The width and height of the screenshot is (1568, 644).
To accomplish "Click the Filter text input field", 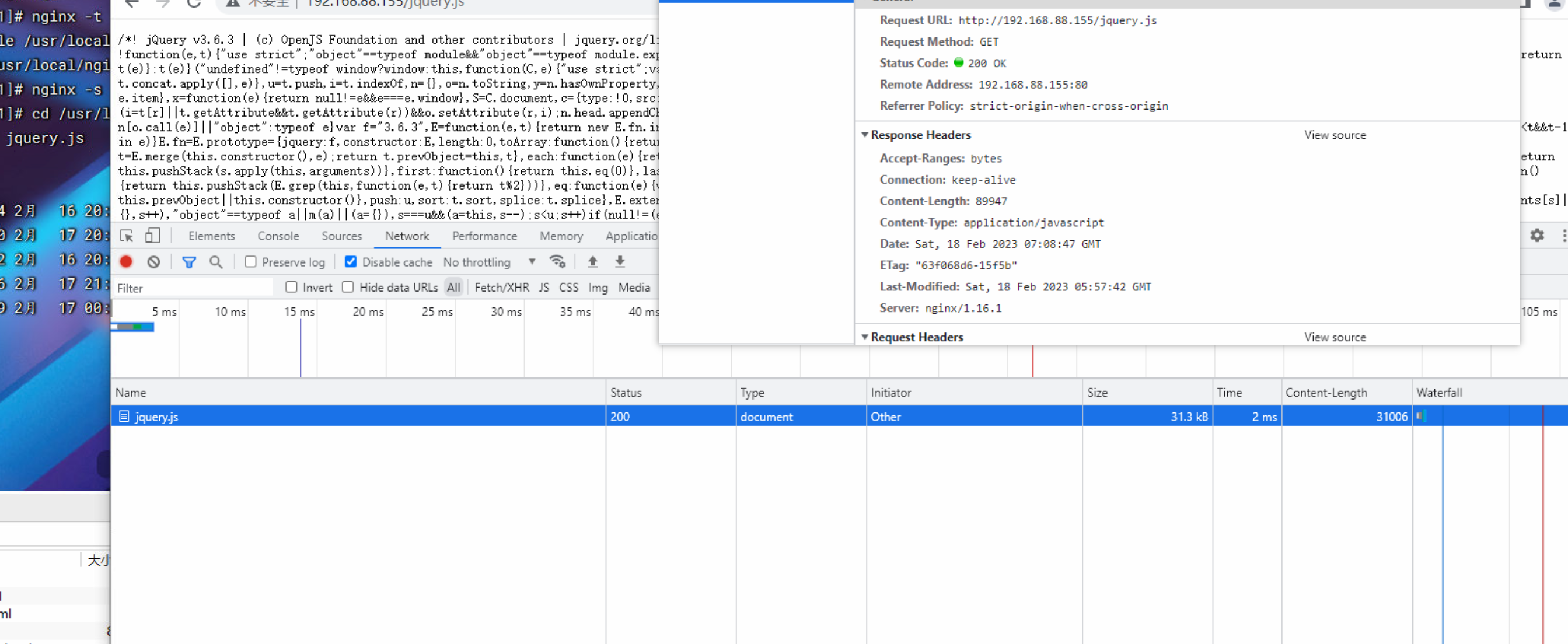I will tap(193, 288).
